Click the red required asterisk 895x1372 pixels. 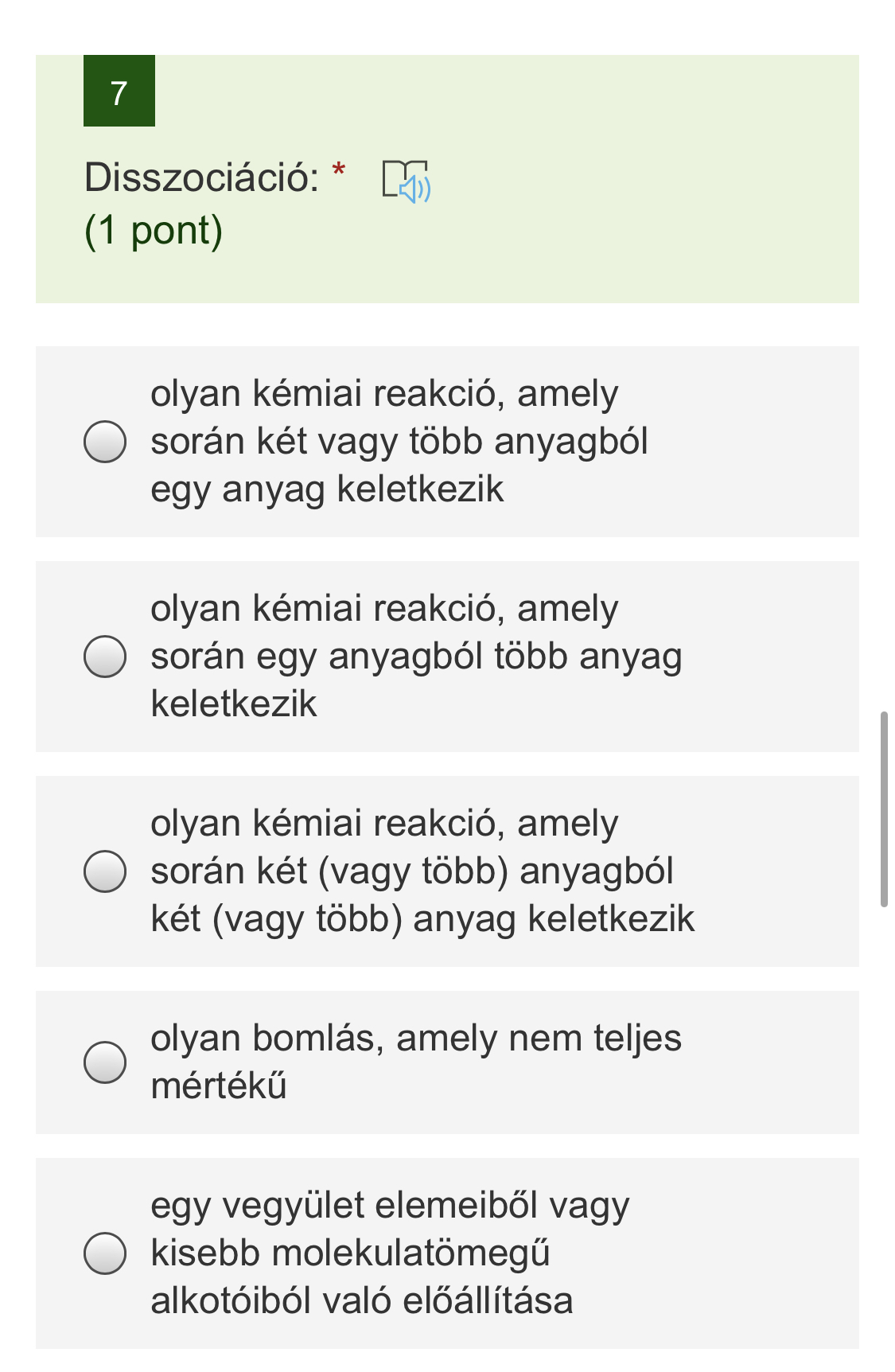pos(339,170)
